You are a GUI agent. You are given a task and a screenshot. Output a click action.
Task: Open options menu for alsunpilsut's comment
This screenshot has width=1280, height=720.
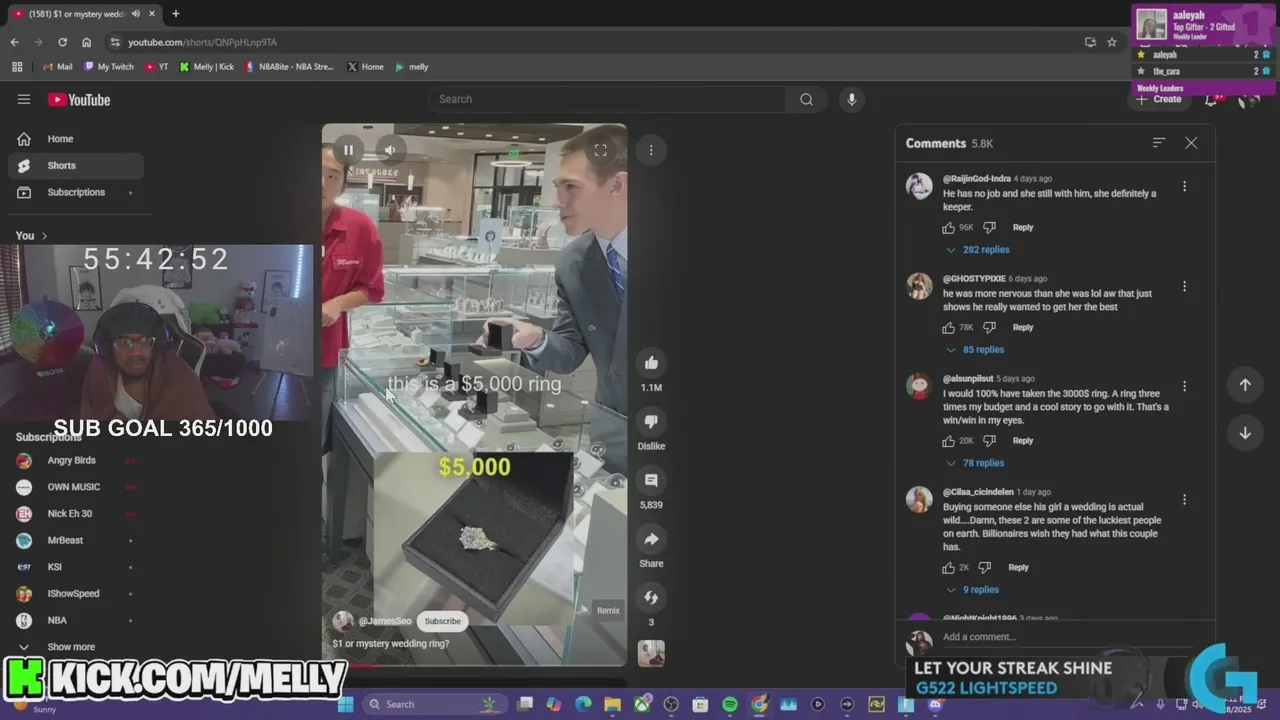1184,386
